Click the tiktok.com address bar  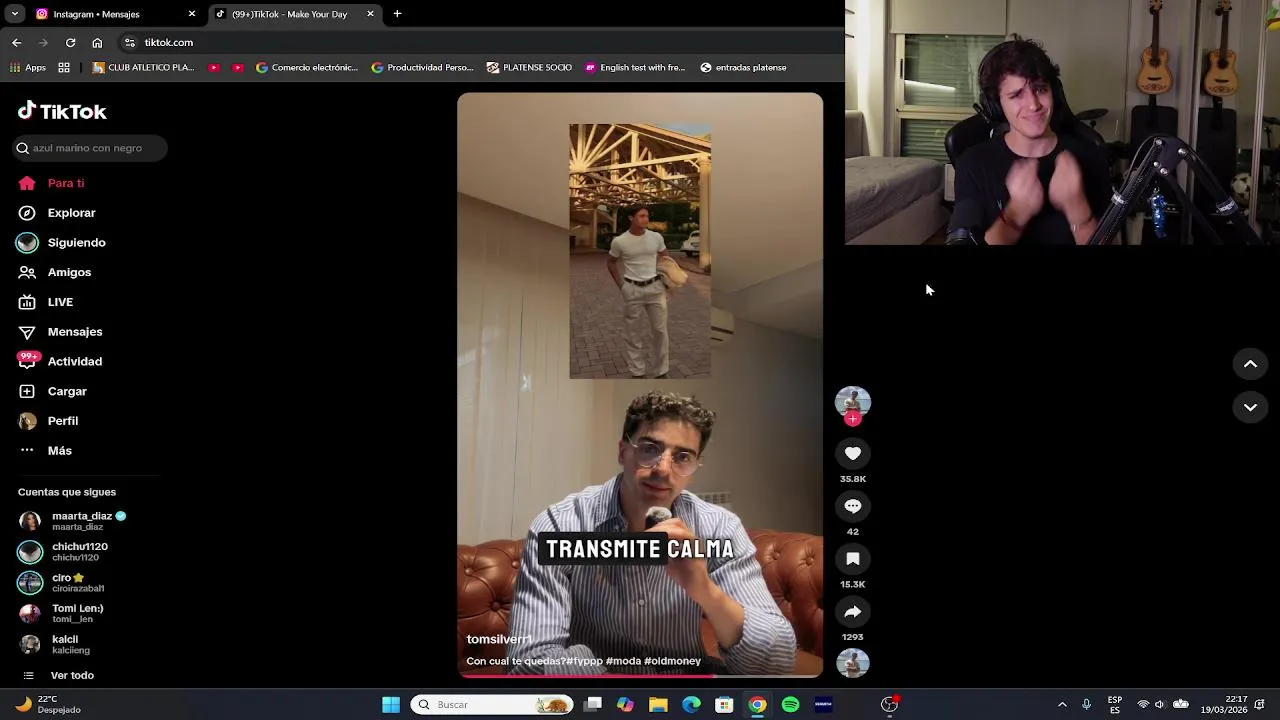480,43
